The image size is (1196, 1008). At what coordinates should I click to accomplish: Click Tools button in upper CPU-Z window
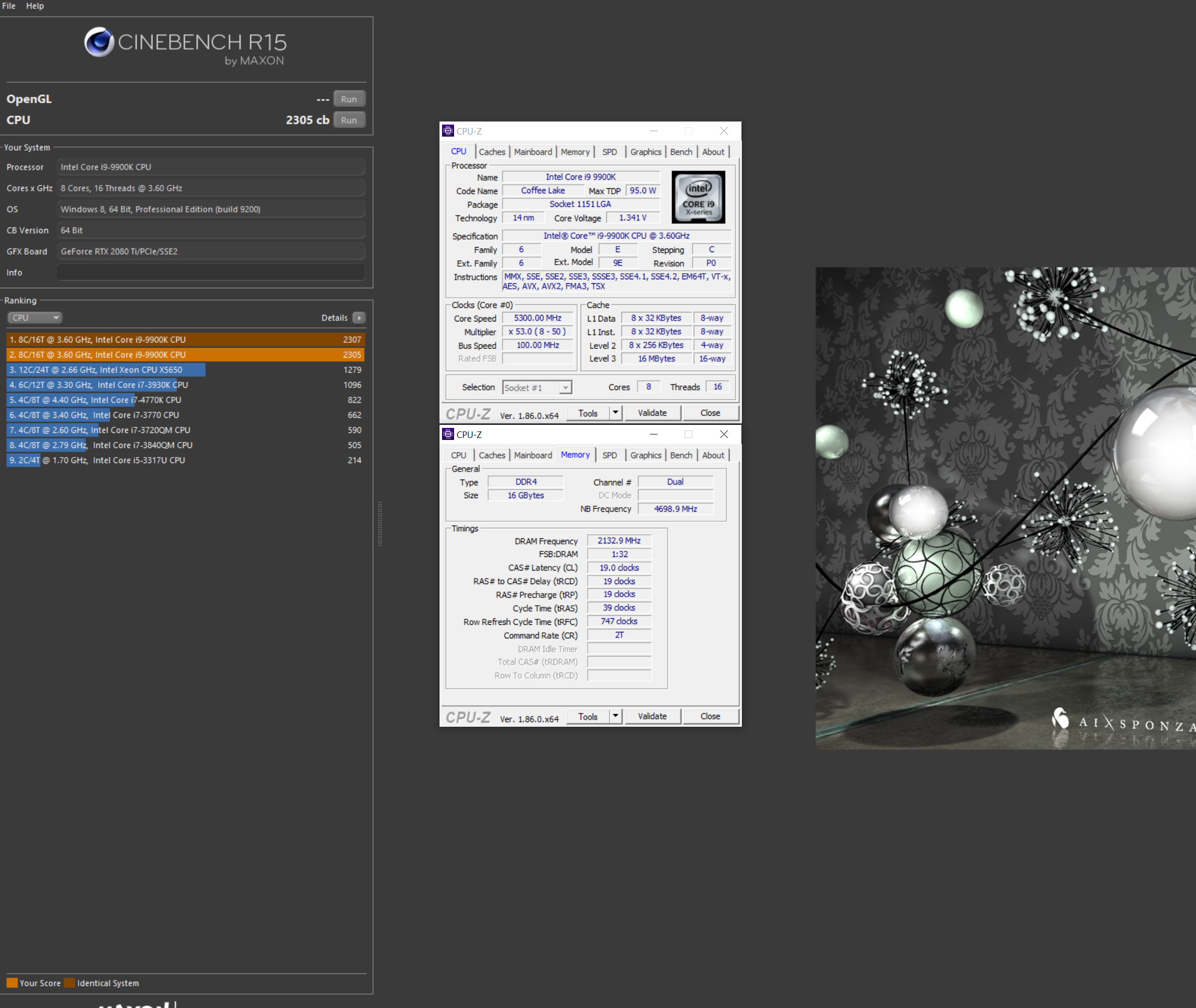(x=588, y=413)
